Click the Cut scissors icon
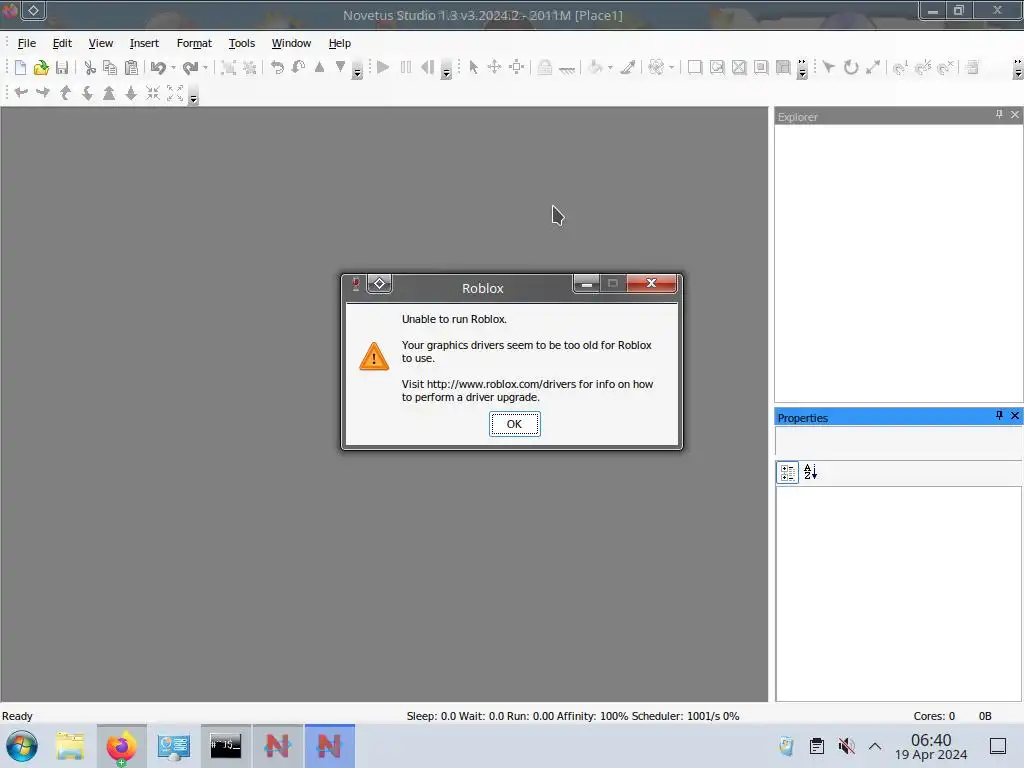Image resolution: width=1024 pixels, height=768 pixels. 90,67
